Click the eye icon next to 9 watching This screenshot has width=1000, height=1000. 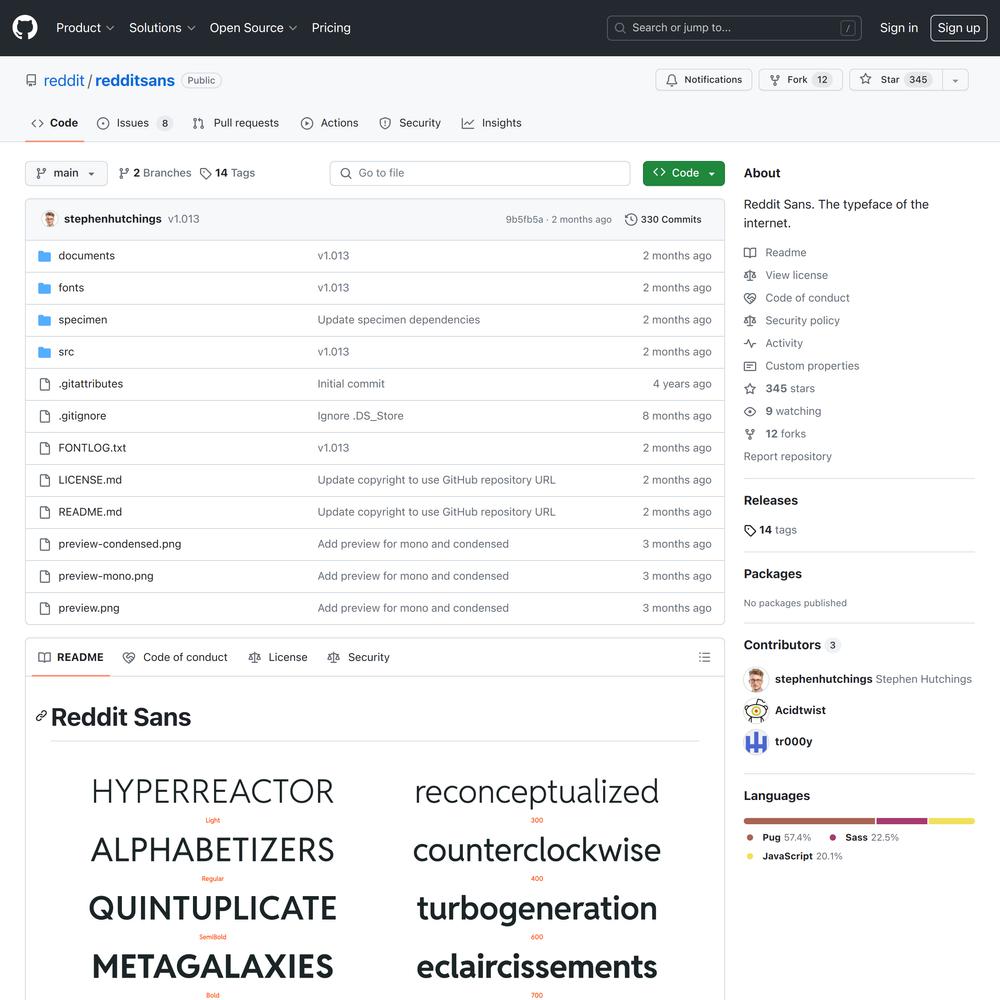click(x=750, y=411)
